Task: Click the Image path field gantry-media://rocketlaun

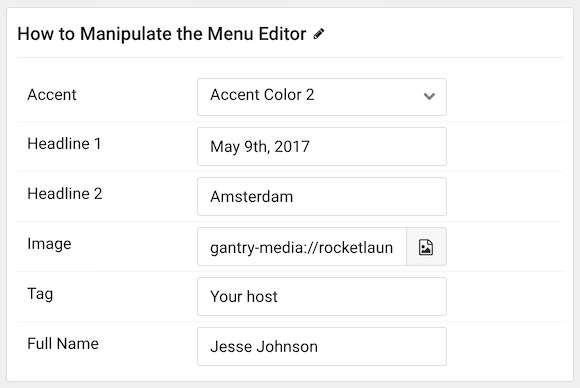Action: click(302, 247)
